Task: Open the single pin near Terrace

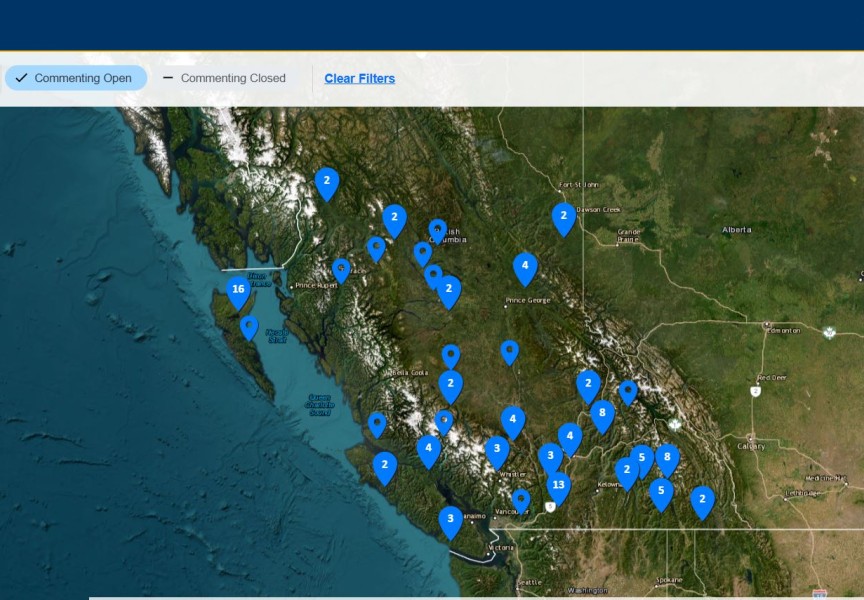Action: [x=342, y=269]
